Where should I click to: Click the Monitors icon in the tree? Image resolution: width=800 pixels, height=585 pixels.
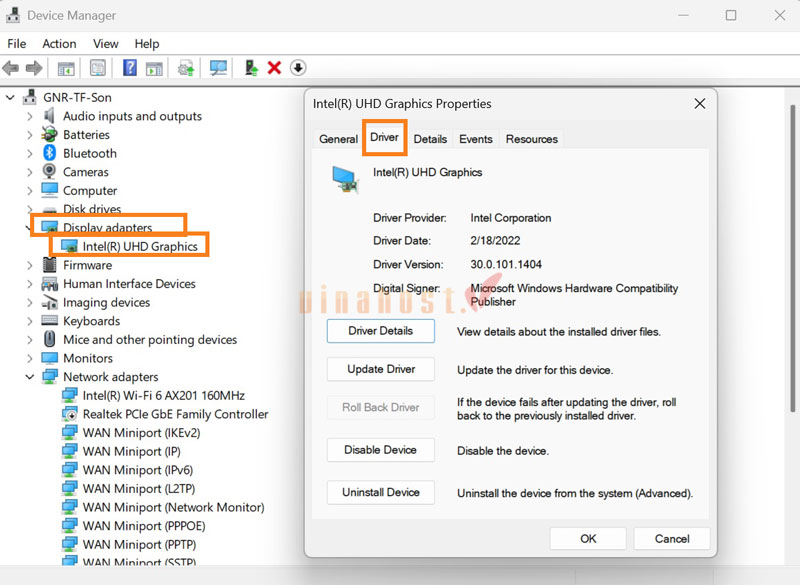[49, 358]
